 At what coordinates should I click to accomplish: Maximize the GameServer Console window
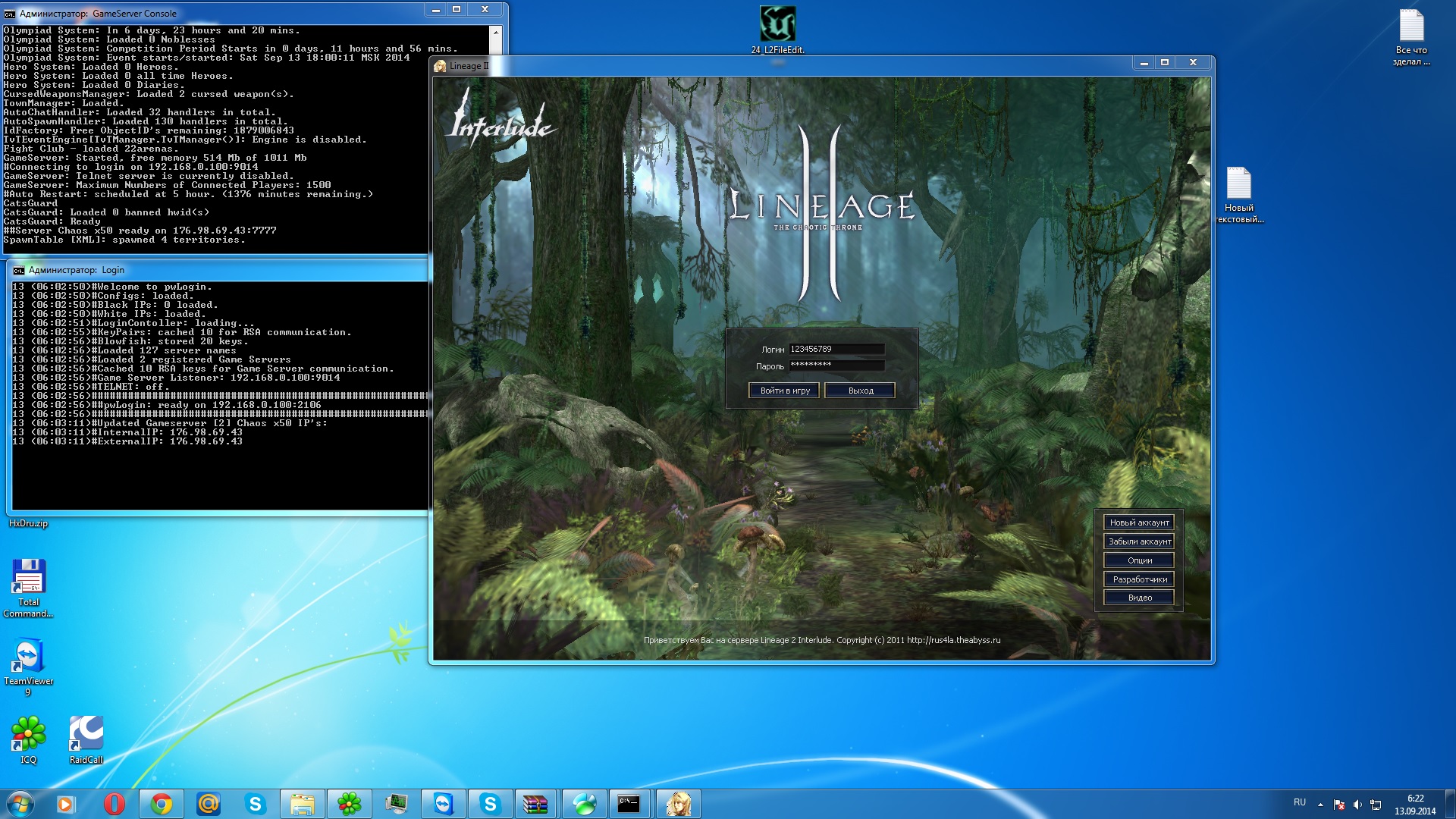pyautogui.click(x=457, y=10)
